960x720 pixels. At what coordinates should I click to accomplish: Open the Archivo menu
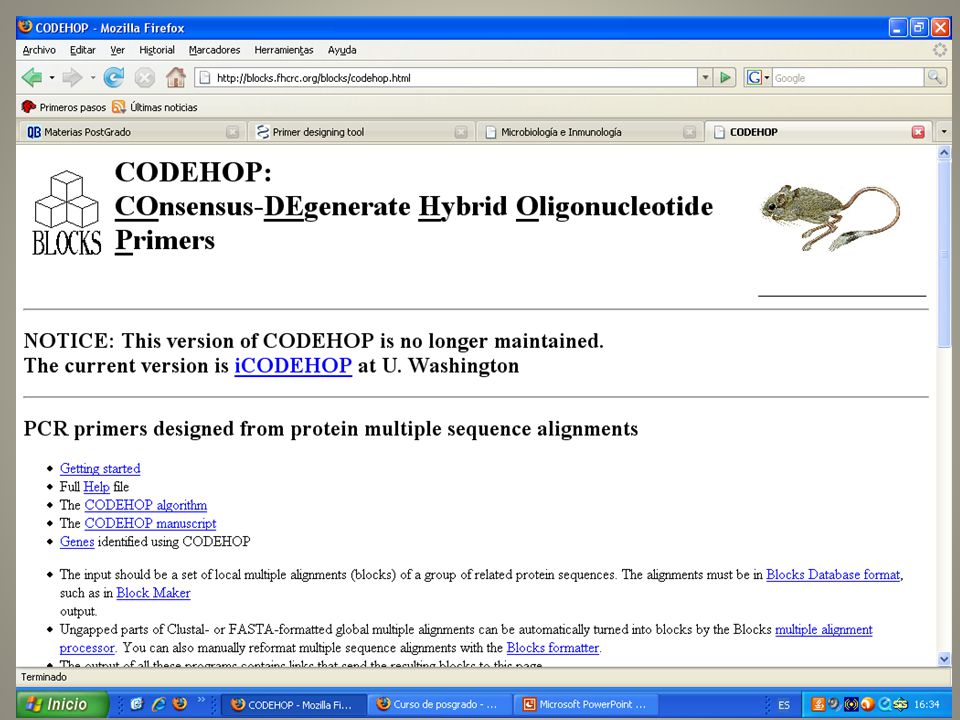(39, 50)
